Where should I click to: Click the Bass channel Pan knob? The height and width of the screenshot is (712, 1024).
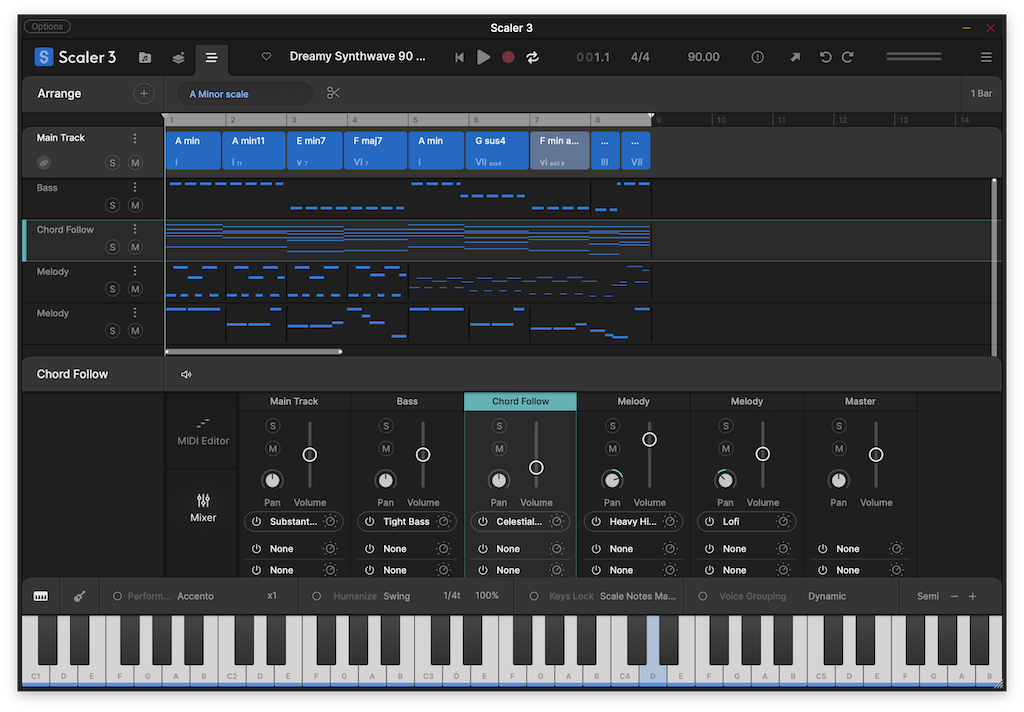[385, 480]
